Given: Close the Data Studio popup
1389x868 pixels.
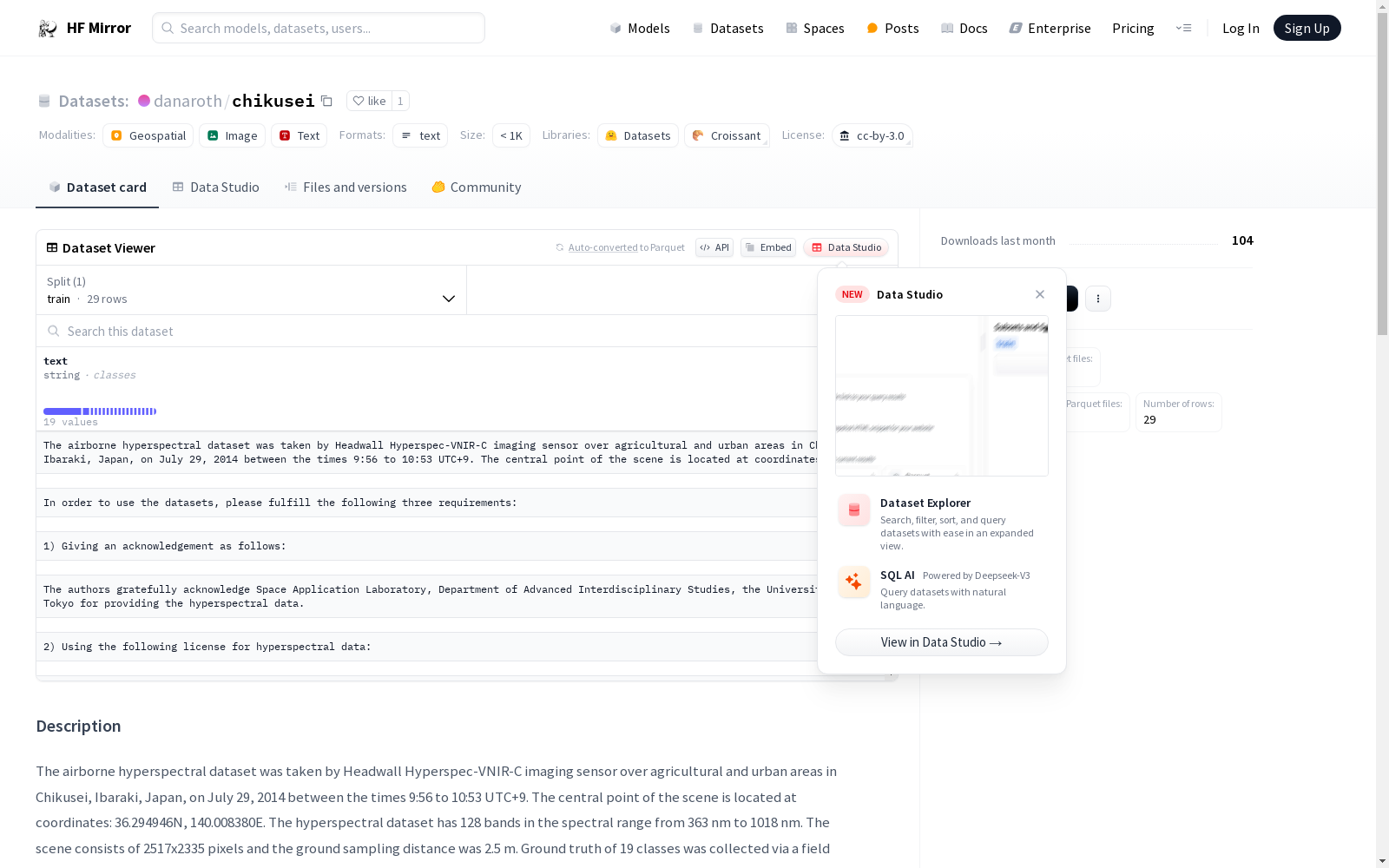Looking at the screenshot, I should pyautogui.click(x=1040, y=294).
